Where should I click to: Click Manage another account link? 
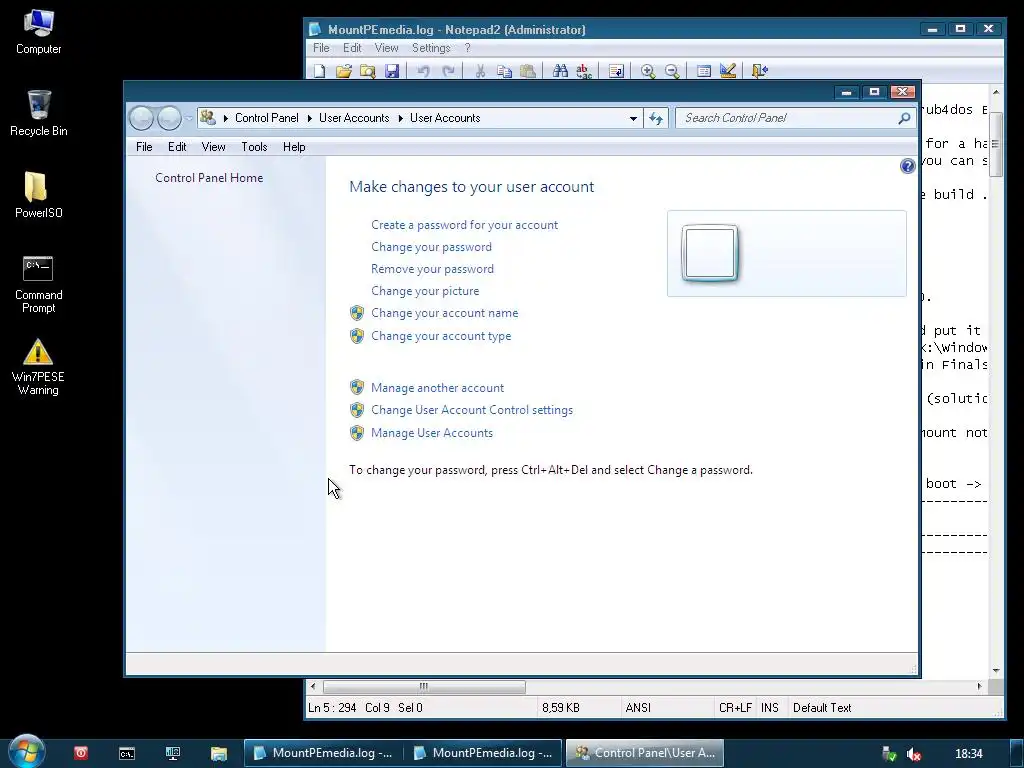click(437, 388)
